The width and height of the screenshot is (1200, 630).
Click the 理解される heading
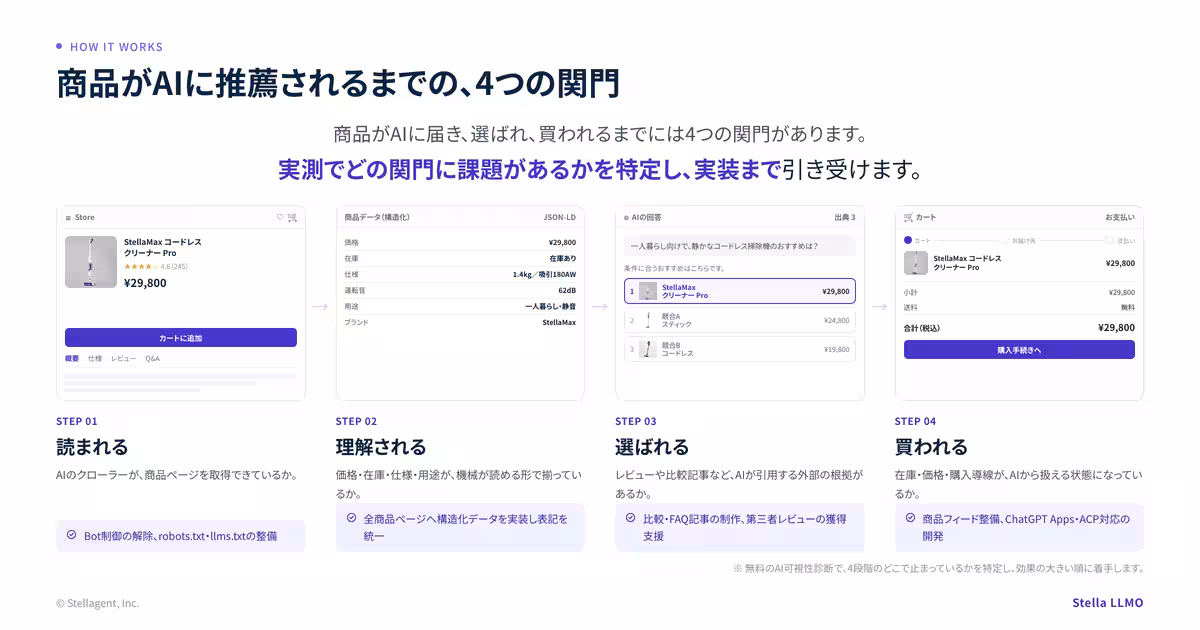tap(381, 447)
